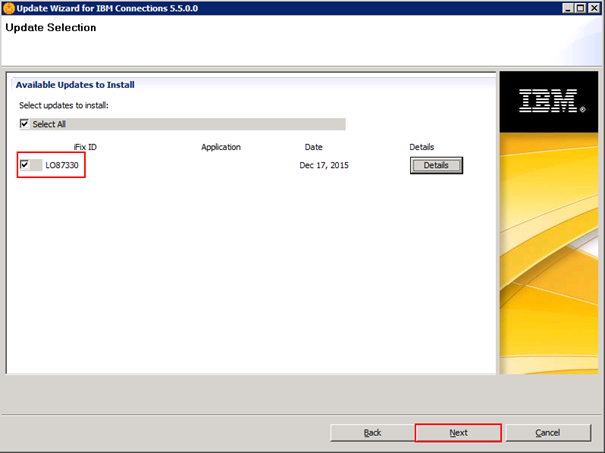Open Details for iFix LO87330
The width and height of the screenshot is (605, 453).
(x=436, y=165)
